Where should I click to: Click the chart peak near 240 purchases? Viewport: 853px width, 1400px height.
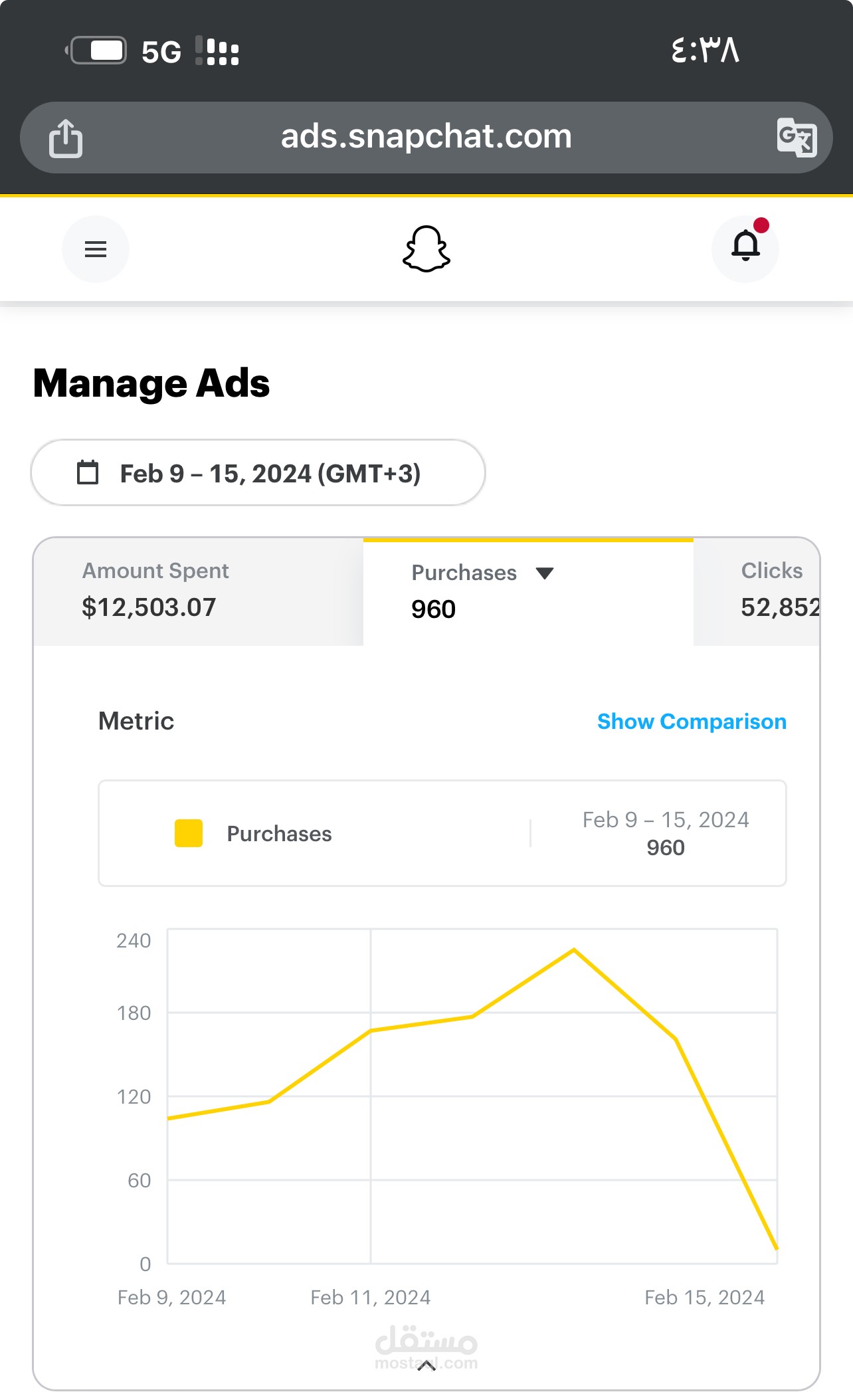[574, 950]
